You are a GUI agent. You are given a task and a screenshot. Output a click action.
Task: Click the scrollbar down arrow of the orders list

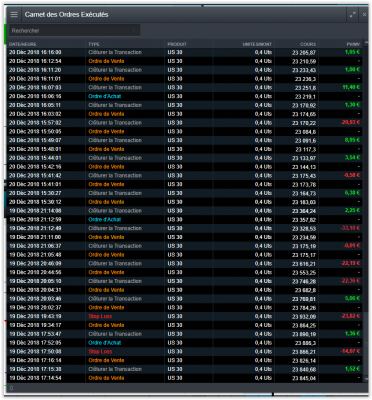[366, 379]
